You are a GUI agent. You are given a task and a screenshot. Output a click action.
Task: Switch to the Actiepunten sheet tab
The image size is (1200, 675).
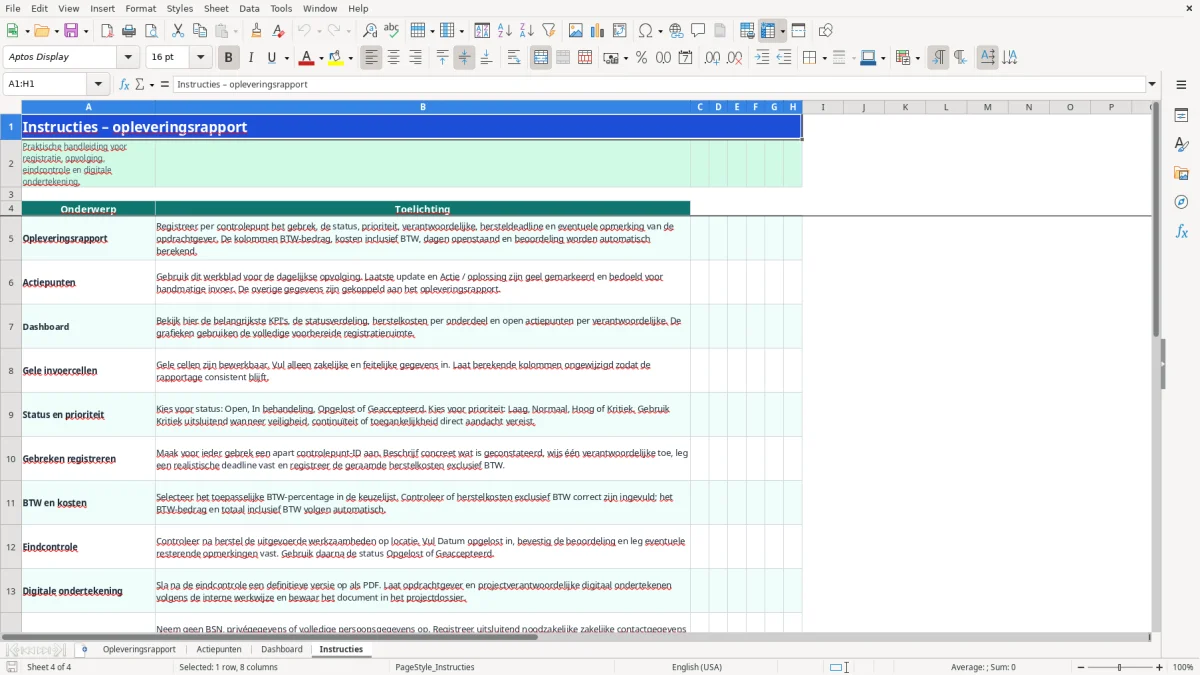pyautogui.click(x=219, y=650)
